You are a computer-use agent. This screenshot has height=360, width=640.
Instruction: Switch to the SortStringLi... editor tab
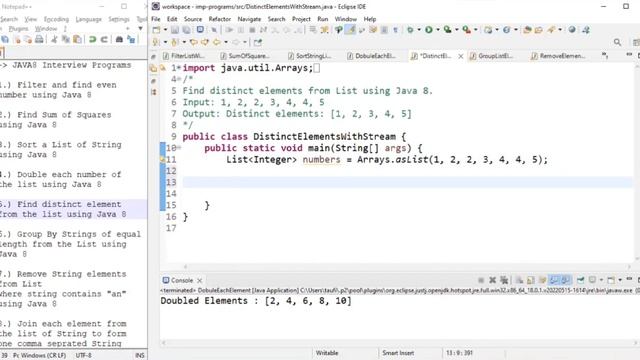coord(310,56)
